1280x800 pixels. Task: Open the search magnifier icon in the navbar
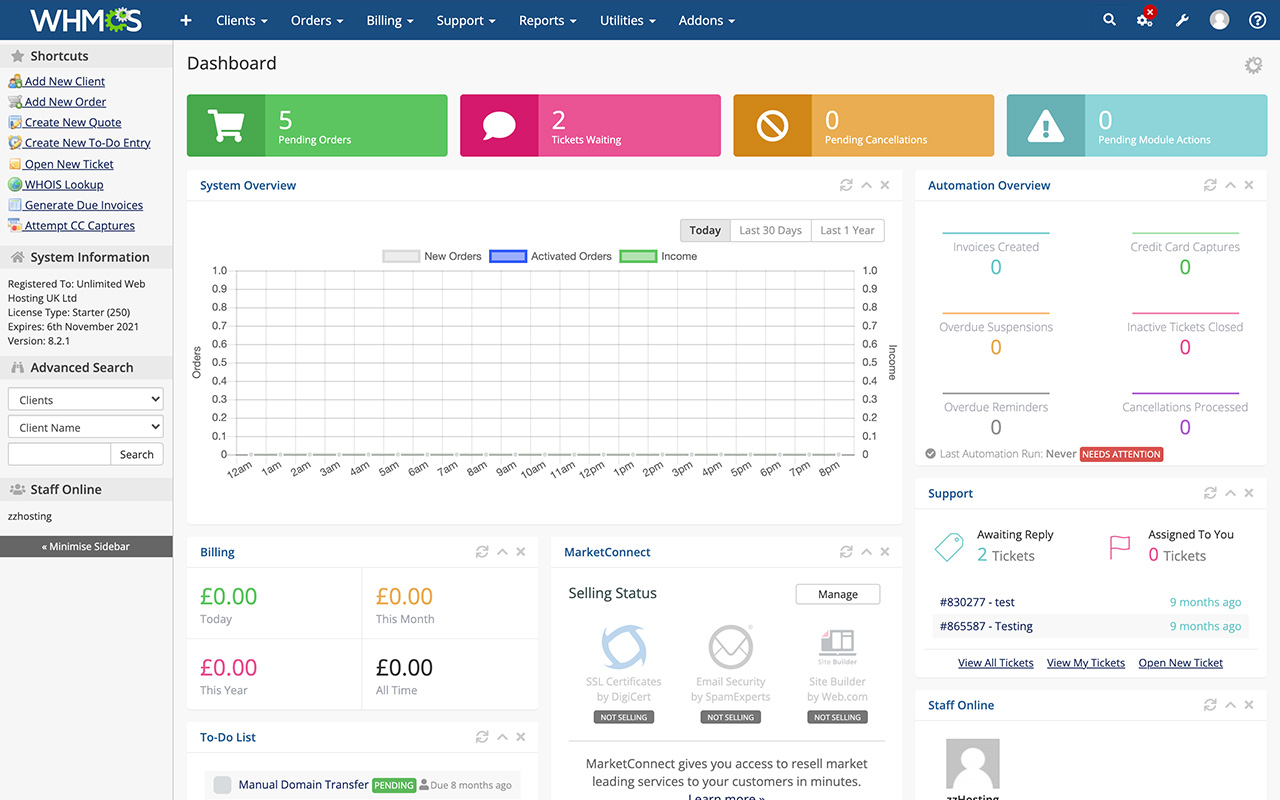[1109, 19]
